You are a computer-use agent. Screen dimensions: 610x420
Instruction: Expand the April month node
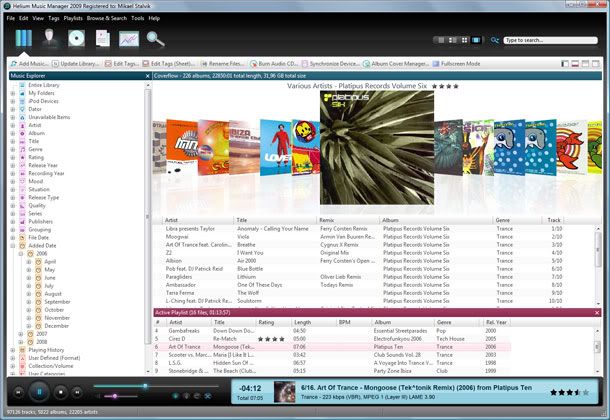tap(29, 262)
